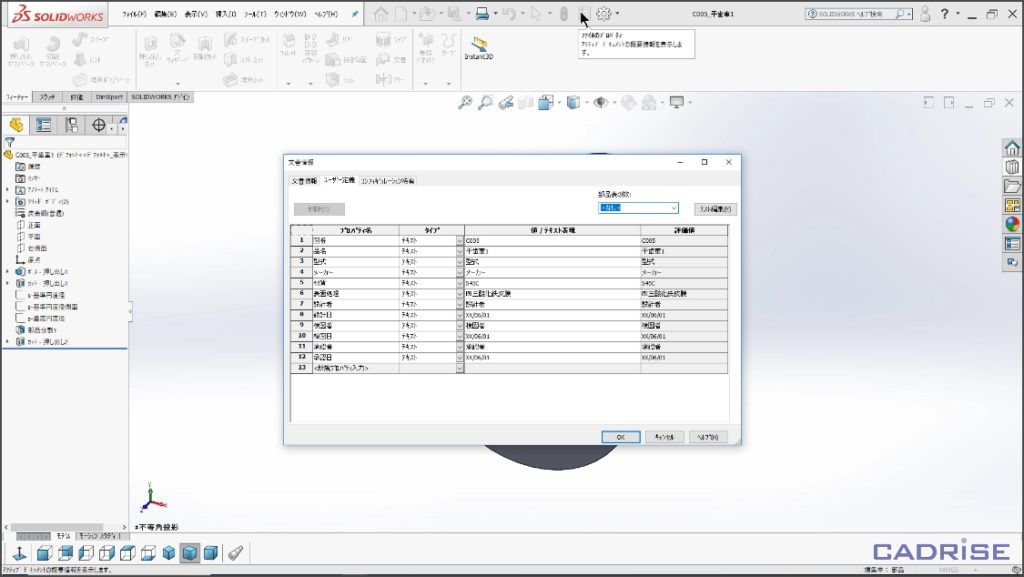Screen dimensions: 1024x577
Task: Click the Home icon in the title toolbar
Action: pyautogui.click(x=381, y=14)
